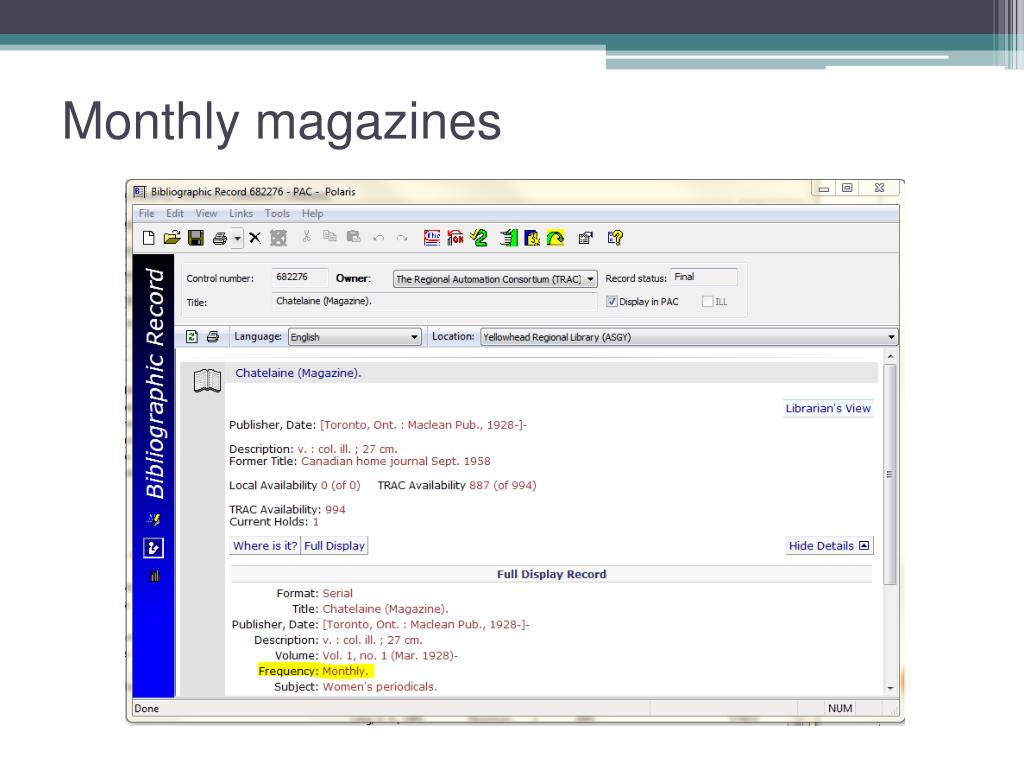Click the Full Display link
The image size is (1024, 768).
pos(334,545)
